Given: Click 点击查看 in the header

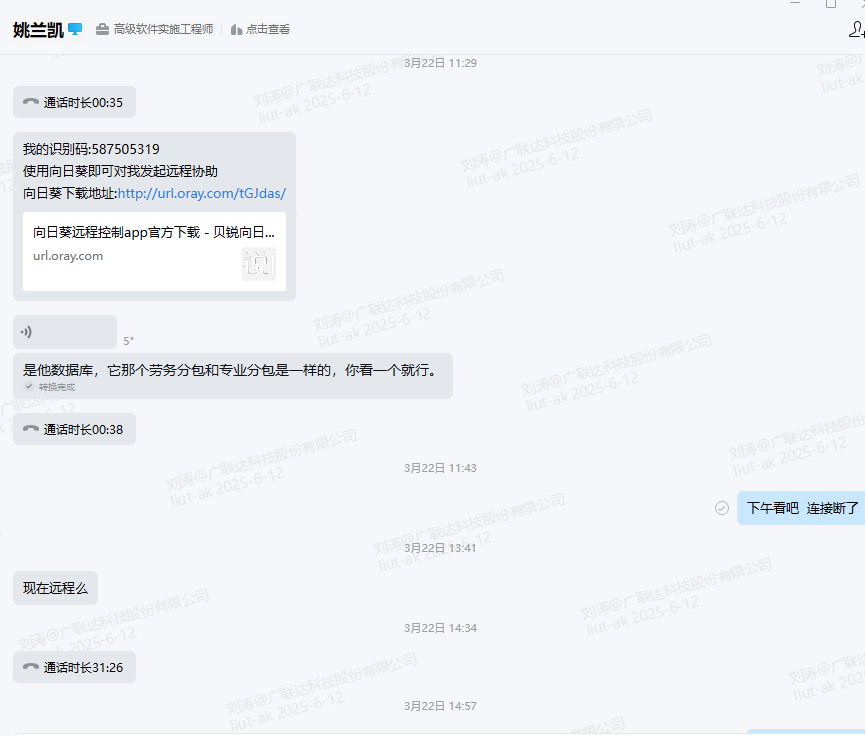Looking at the screenshot, I should coord(268,30).
